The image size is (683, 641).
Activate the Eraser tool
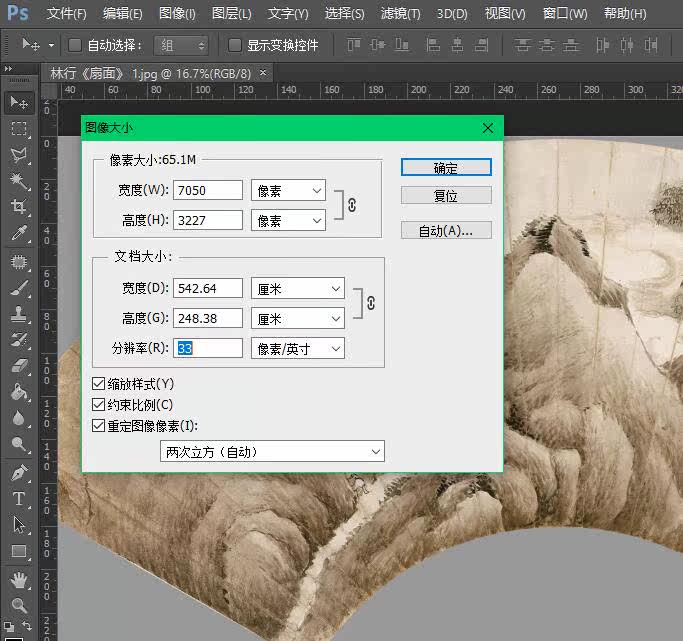click(19, 366)
